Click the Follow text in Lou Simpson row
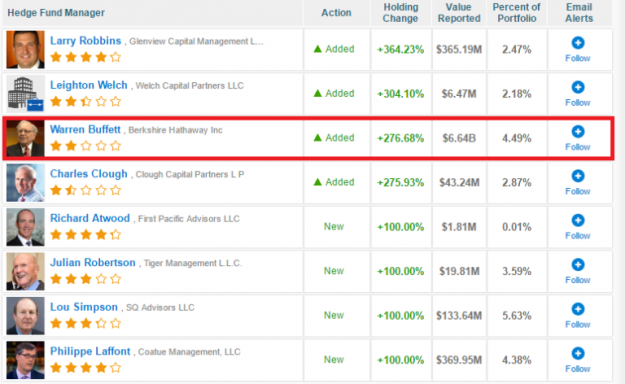The width and height of the screenshot is (625, 384). point(578,325)
